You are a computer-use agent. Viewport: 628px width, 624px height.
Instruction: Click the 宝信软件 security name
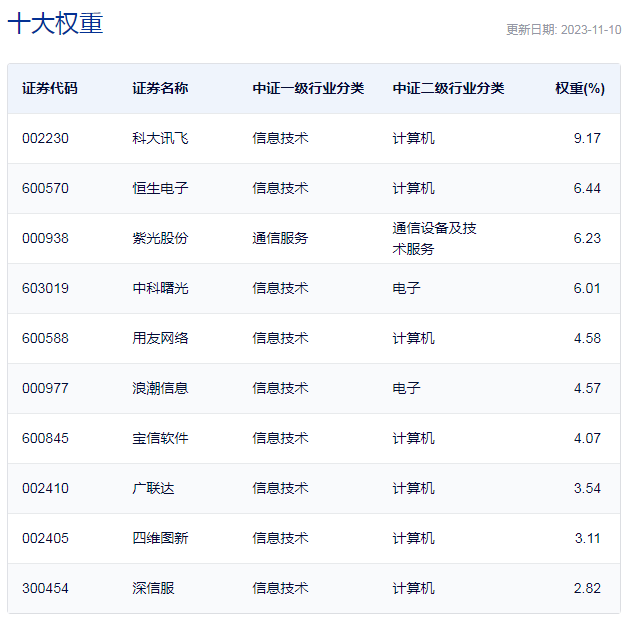coord(160,438)
